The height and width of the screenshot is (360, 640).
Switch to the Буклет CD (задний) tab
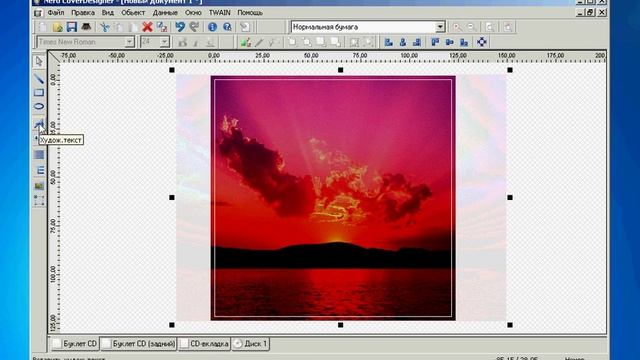tap(139, 344)
